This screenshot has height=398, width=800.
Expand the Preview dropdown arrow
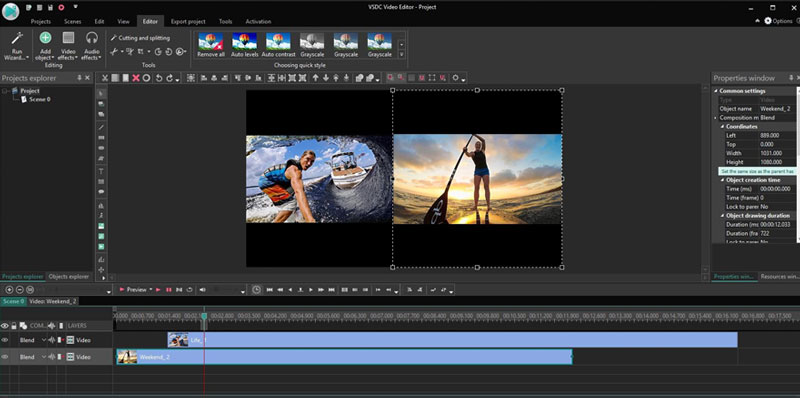[x=151, y=290]
